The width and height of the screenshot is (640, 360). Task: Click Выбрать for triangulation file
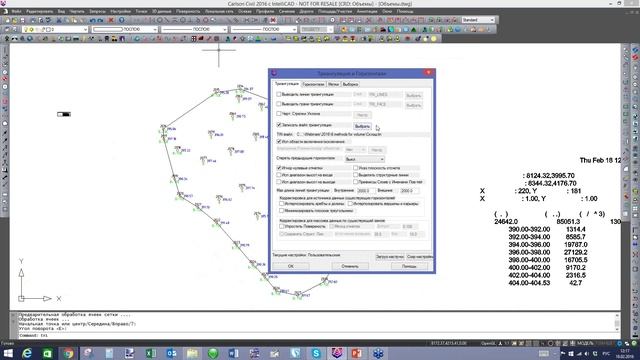click(x=362, y=126)
